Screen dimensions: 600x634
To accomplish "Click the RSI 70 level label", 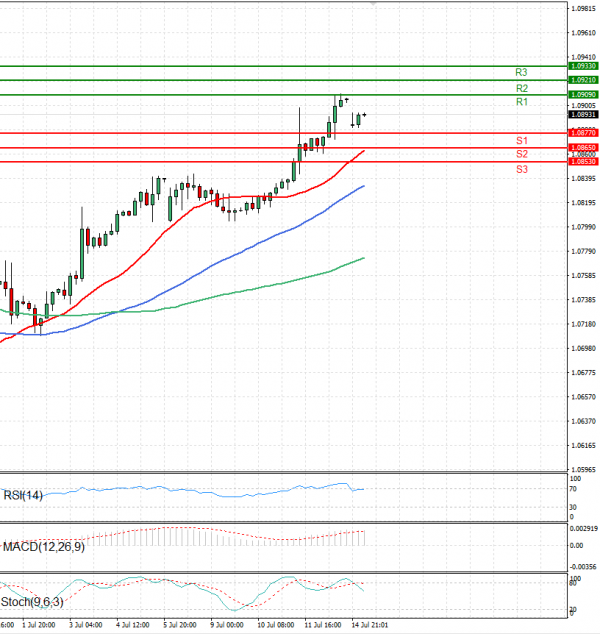I will coord(573,489).
